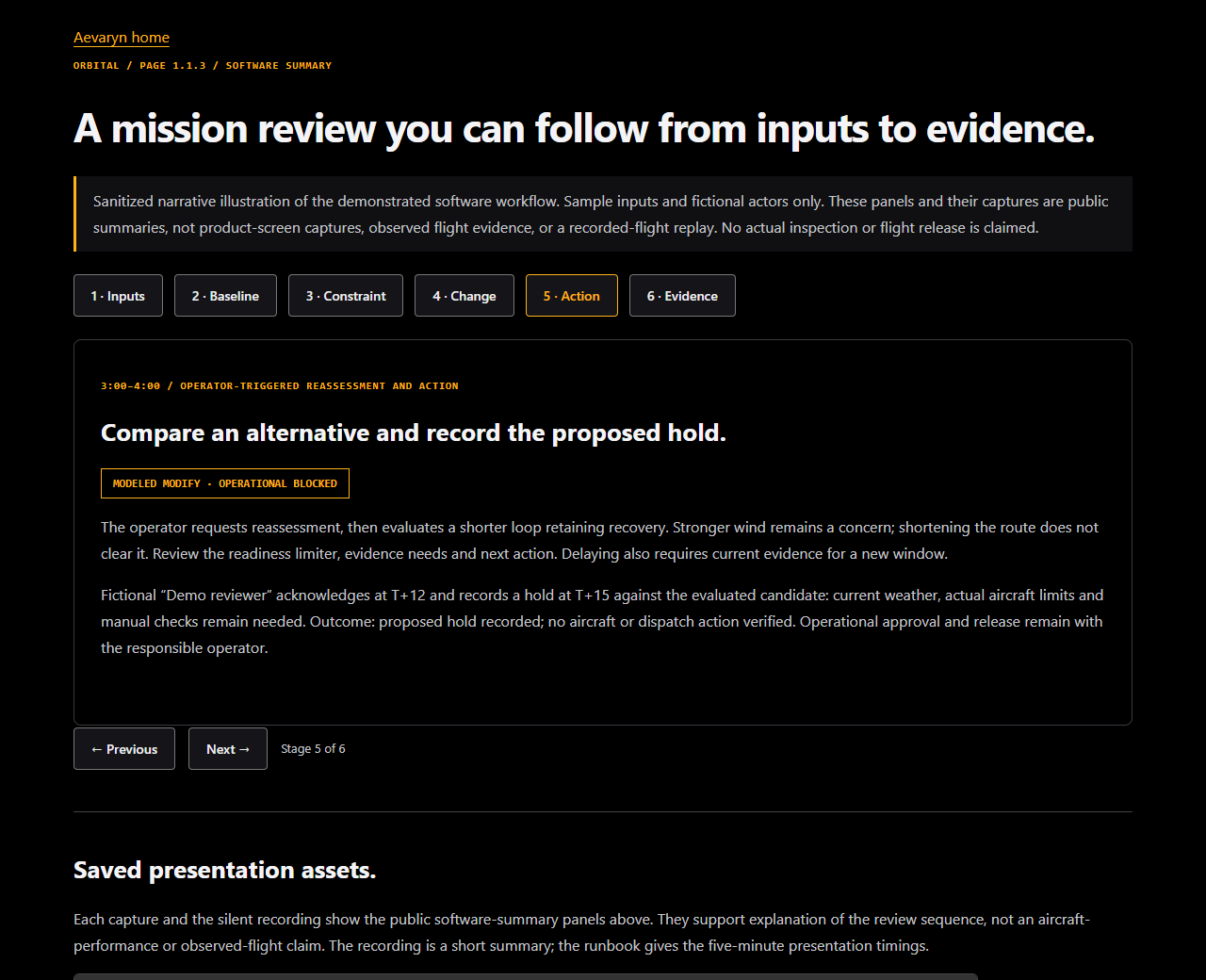Click the main title 'A mission review you can follow'
The image size is (1206, 980).
pyautogui.click(x=584, y=128)
